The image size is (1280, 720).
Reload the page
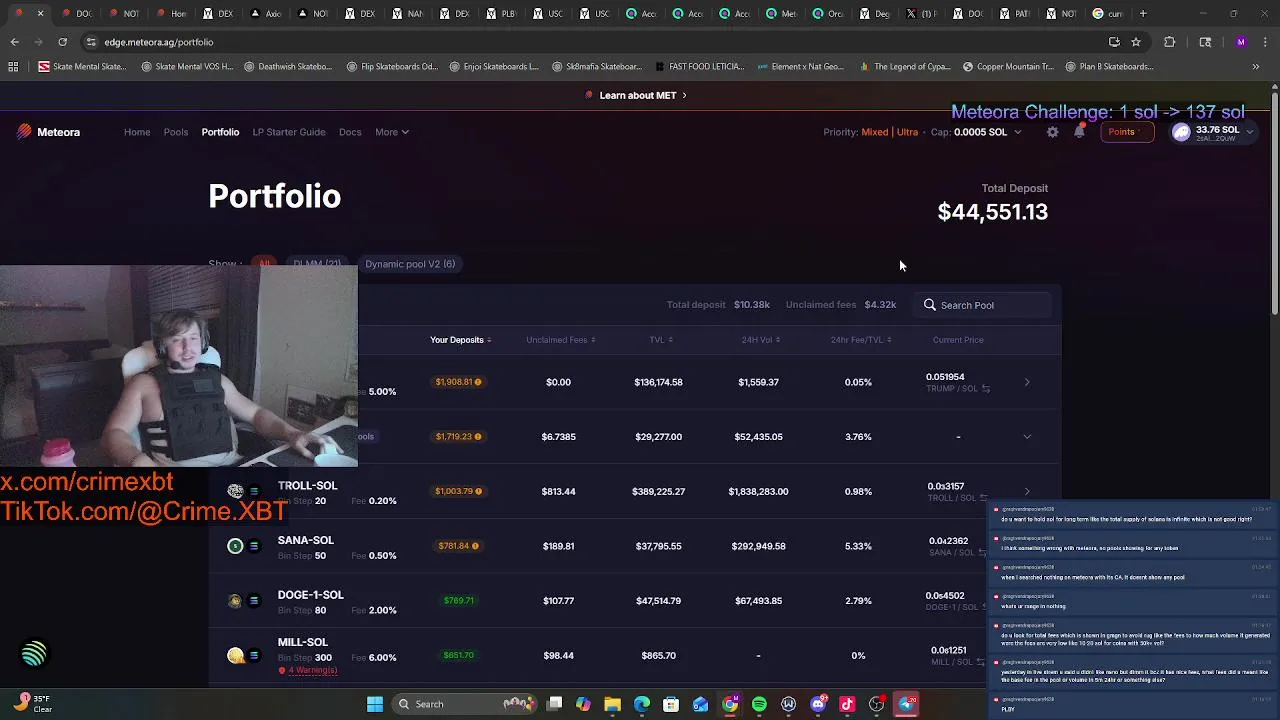62,42
